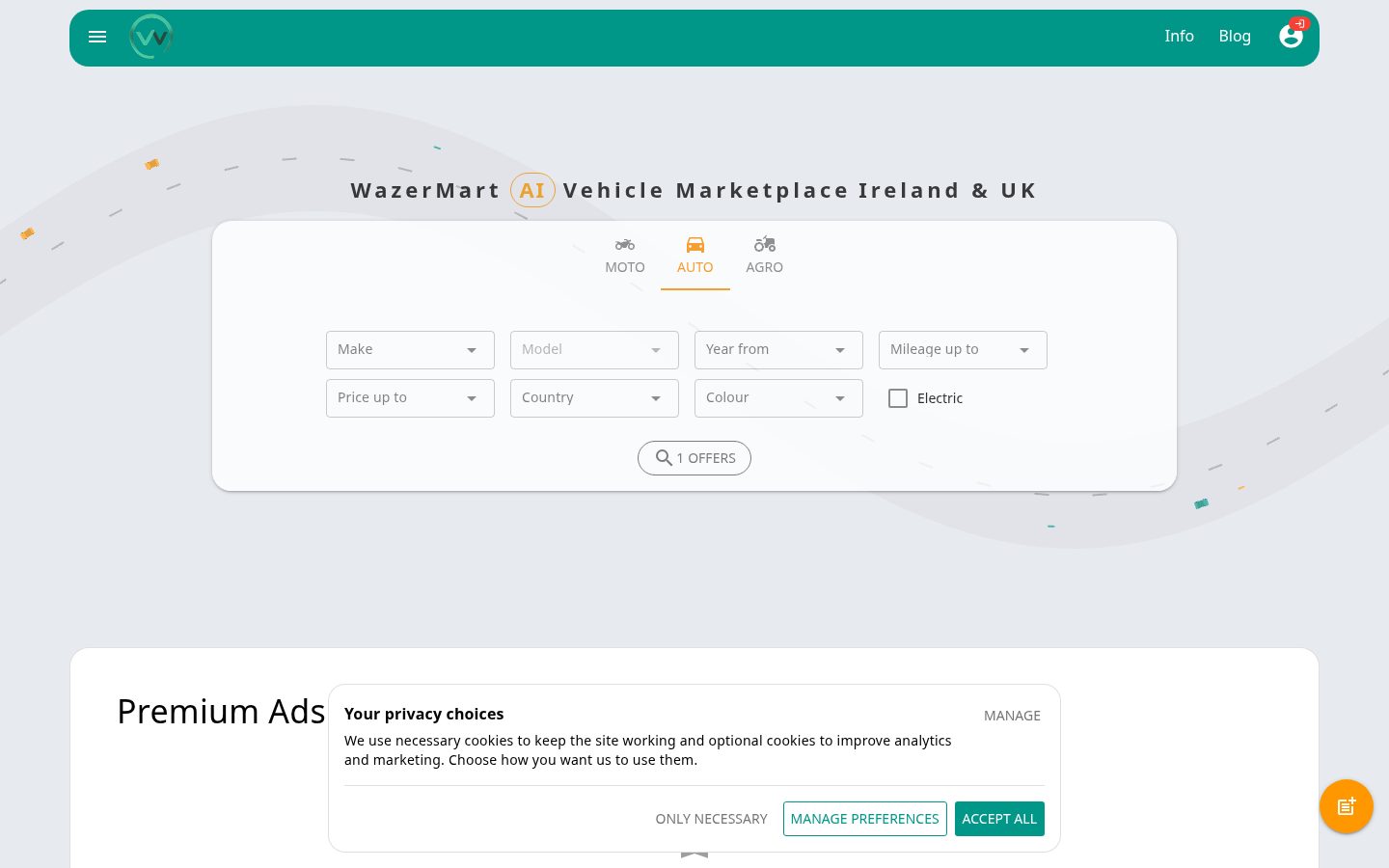This screenshot has height=868, width=1389.
Task: Click the 1 OFFERS search button
Action: point(694,458)
